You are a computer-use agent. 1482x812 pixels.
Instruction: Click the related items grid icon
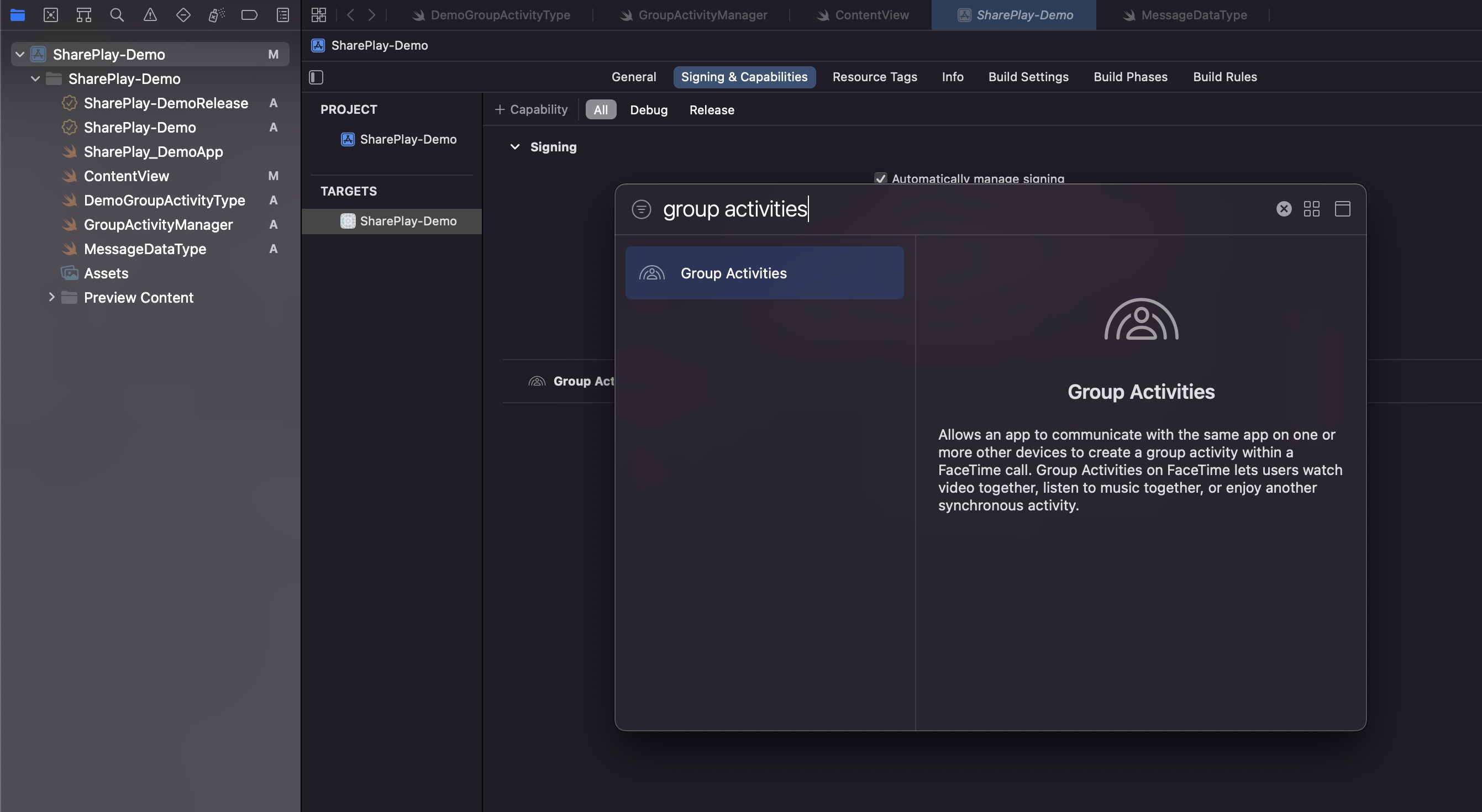pyautogui.click(x=319, y=15)
